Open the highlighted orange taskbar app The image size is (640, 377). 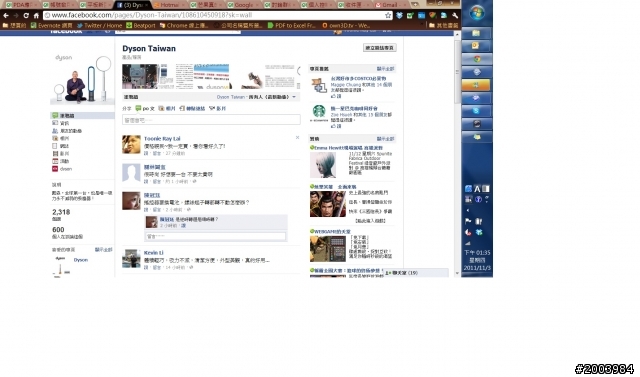(x=476, y=85)
